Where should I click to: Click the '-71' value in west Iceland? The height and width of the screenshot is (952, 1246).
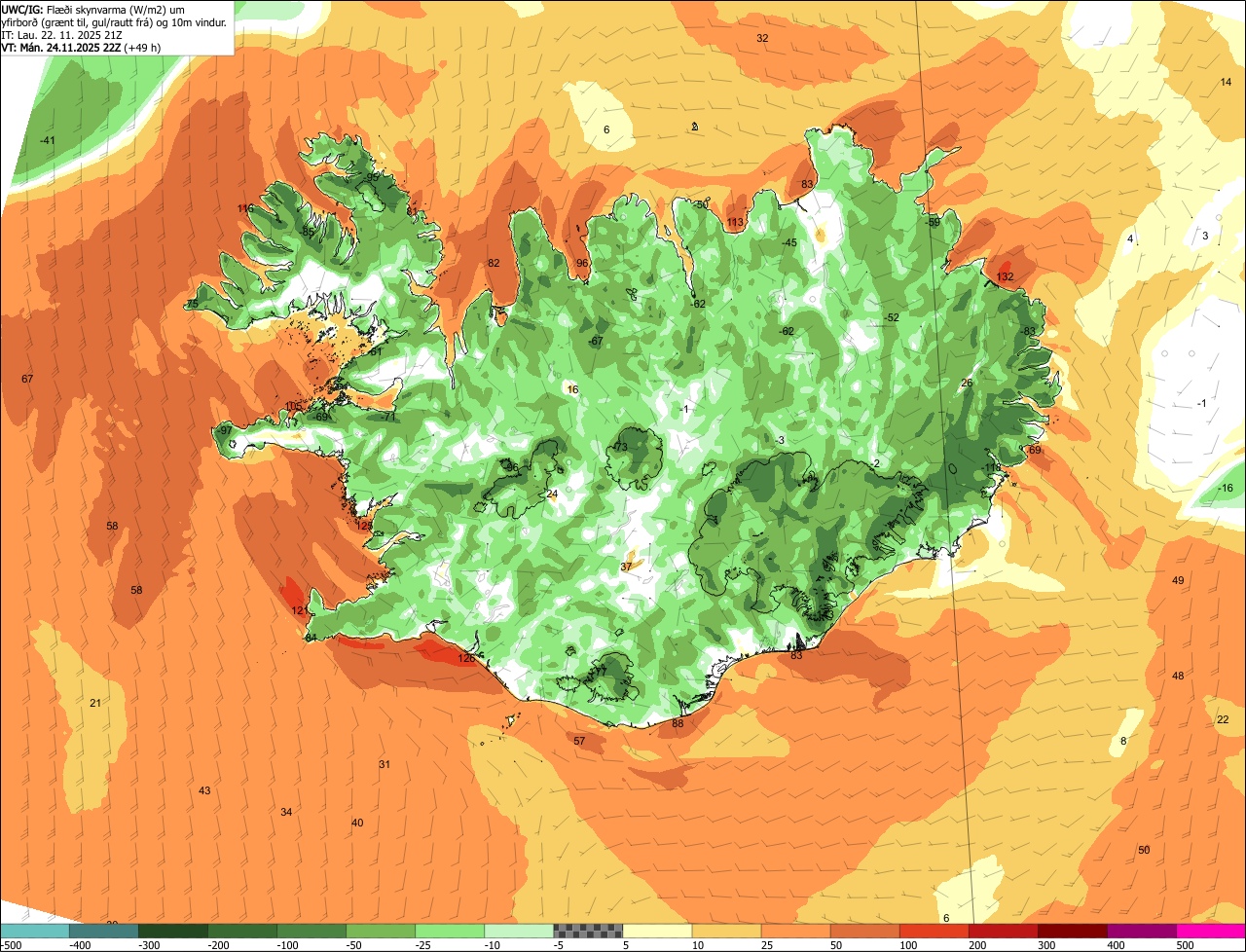pos(387,417)
